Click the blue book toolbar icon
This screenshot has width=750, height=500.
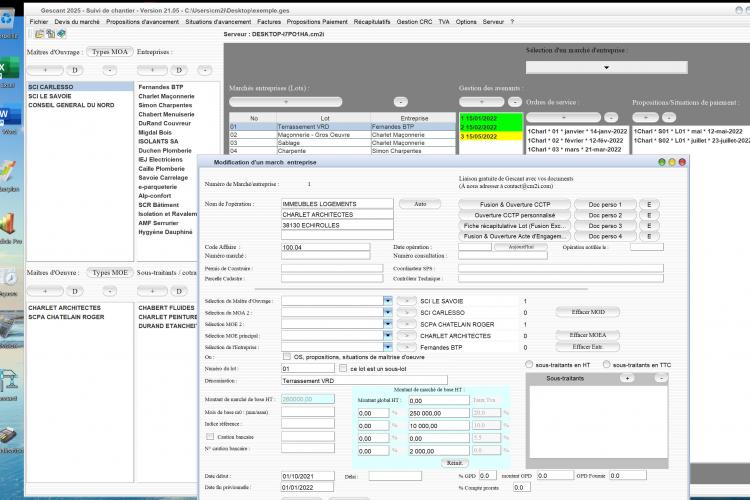click(61, 34)
